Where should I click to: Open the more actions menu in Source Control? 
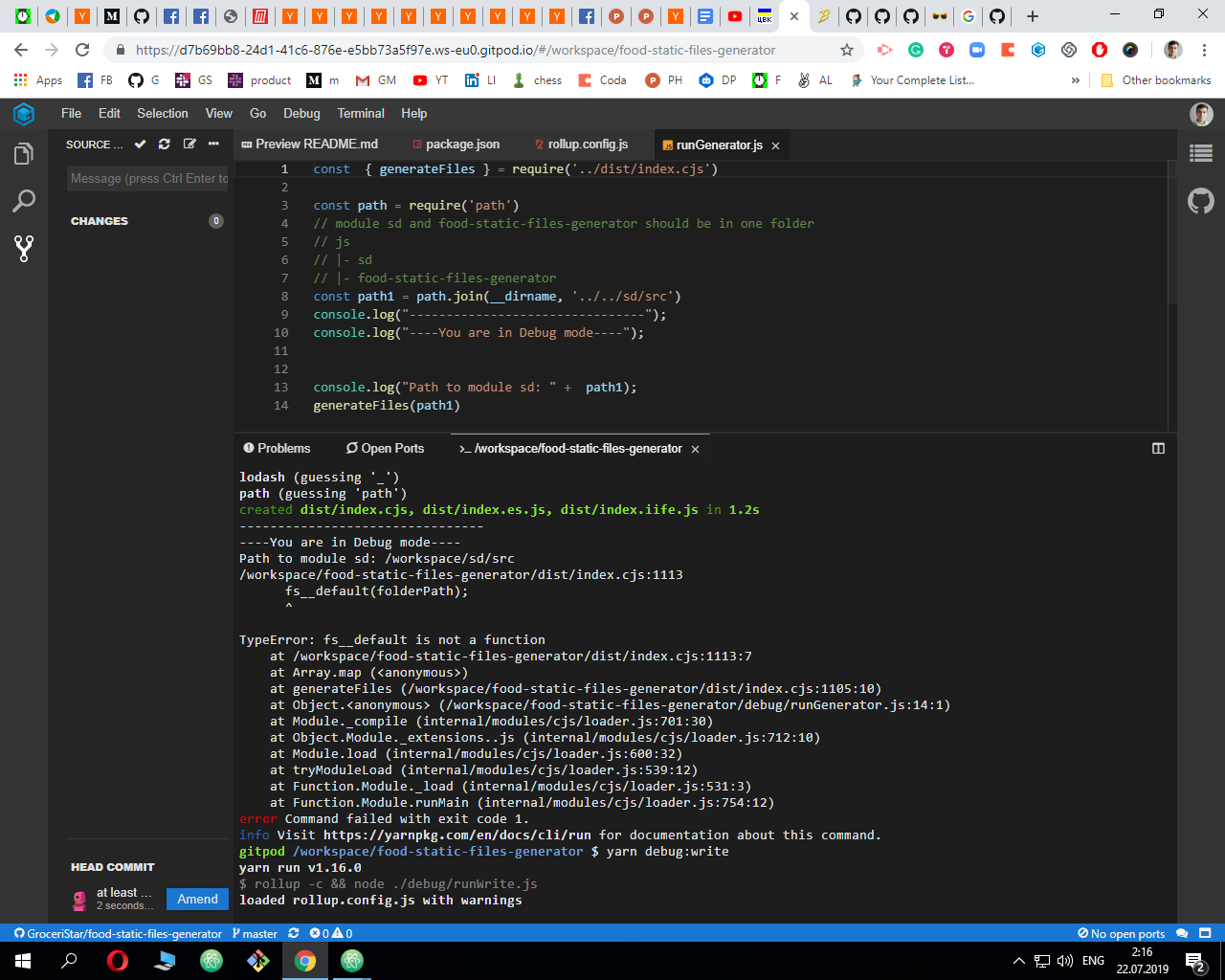213,144
